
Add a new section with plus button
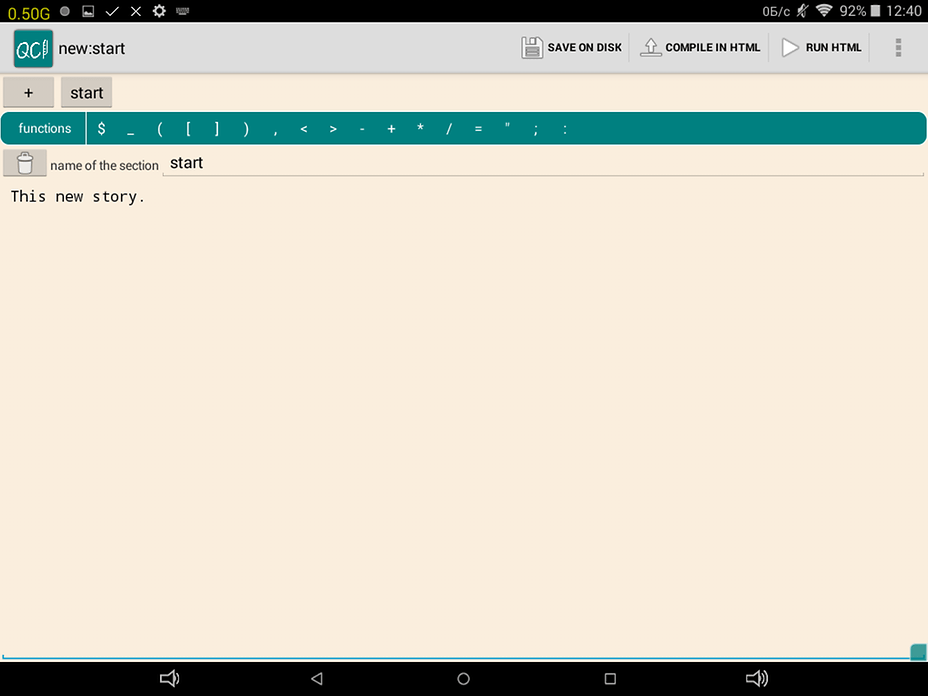click(28, 92)
